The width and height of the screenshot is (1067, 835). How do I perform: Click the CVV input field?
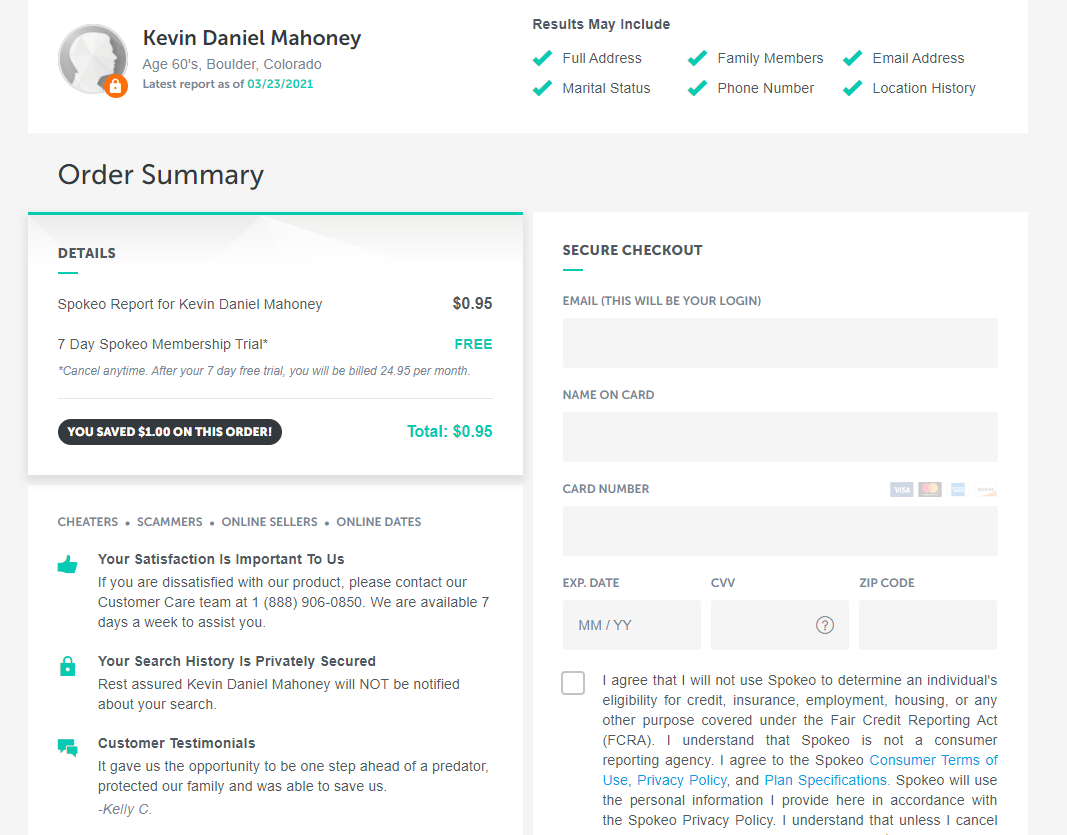point(780,625)
